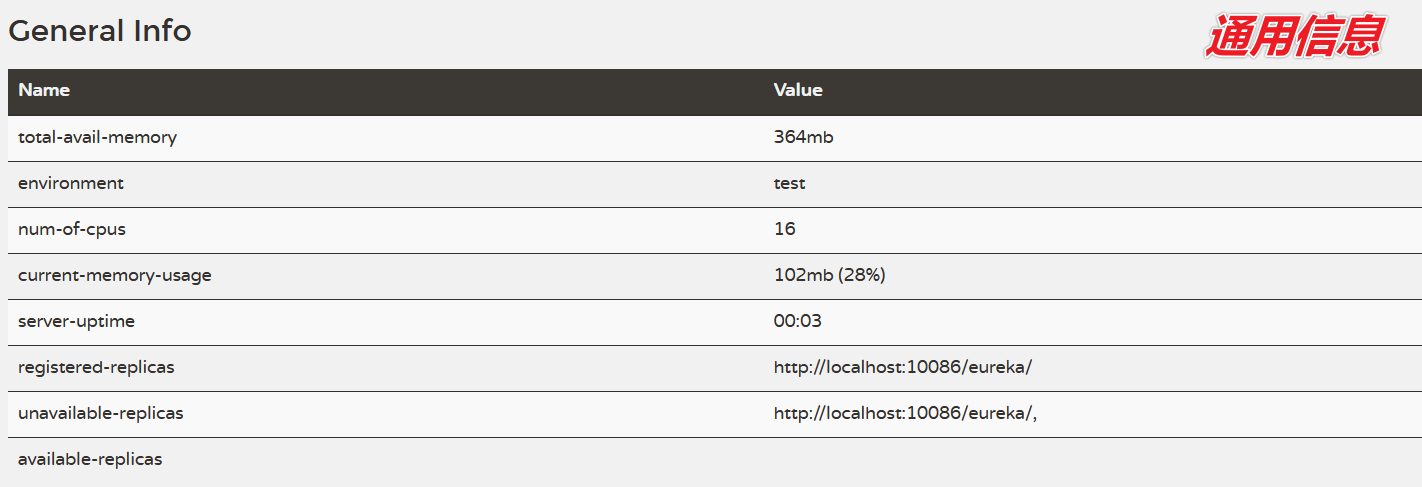
Task: Open the unavailable-replicas eureka URL
Action: [x=905, y=413]
